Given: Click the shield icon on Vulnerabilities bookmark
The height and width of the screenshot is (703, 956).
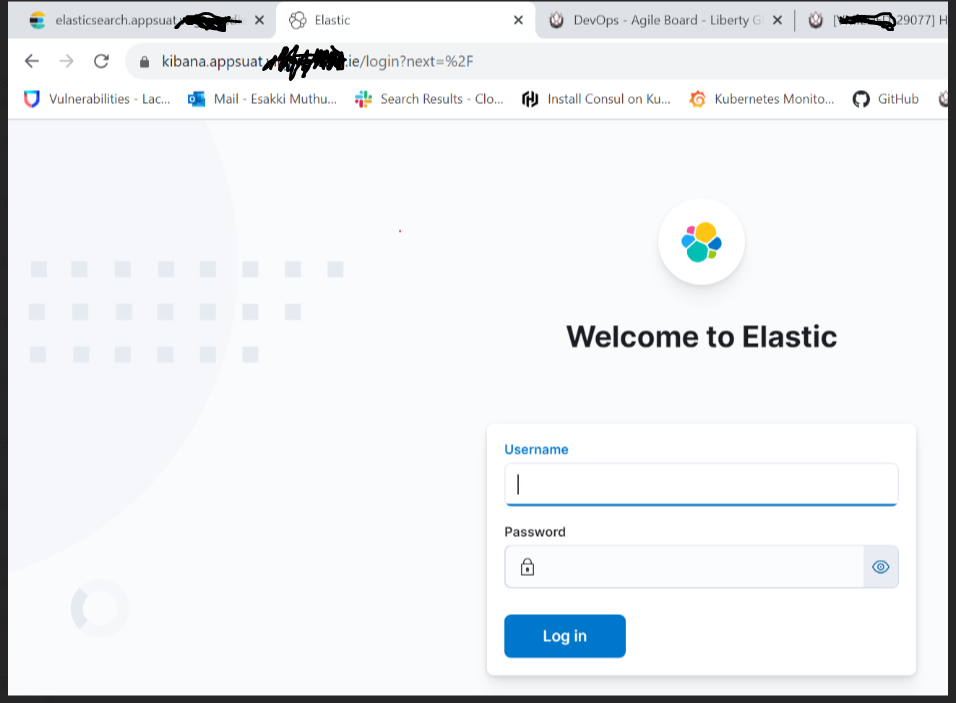Looking at the screenshot, I should click(x=32, y=99).
